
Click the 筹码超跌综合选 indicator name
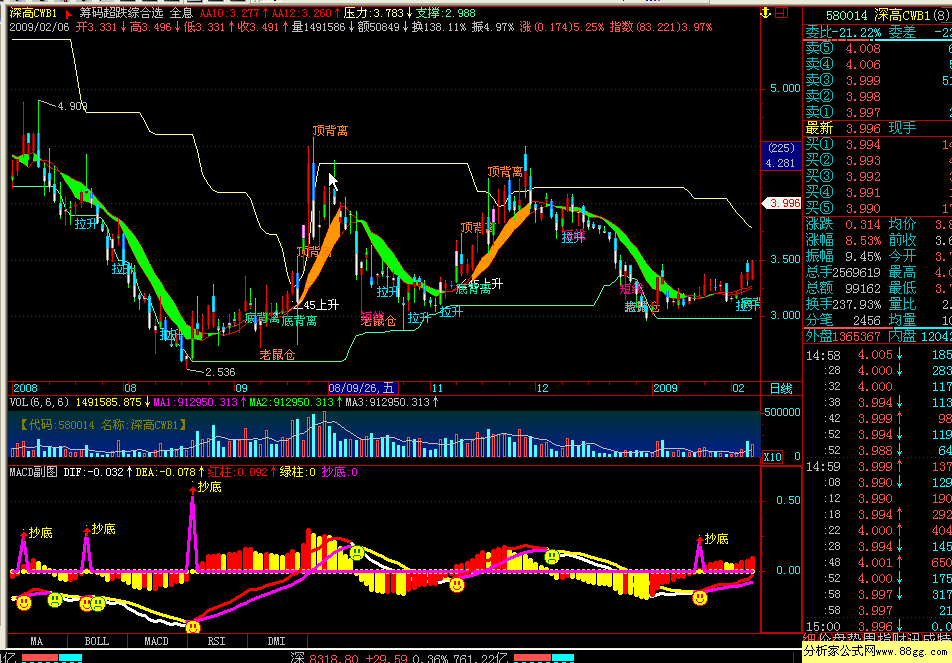(122, 13)
